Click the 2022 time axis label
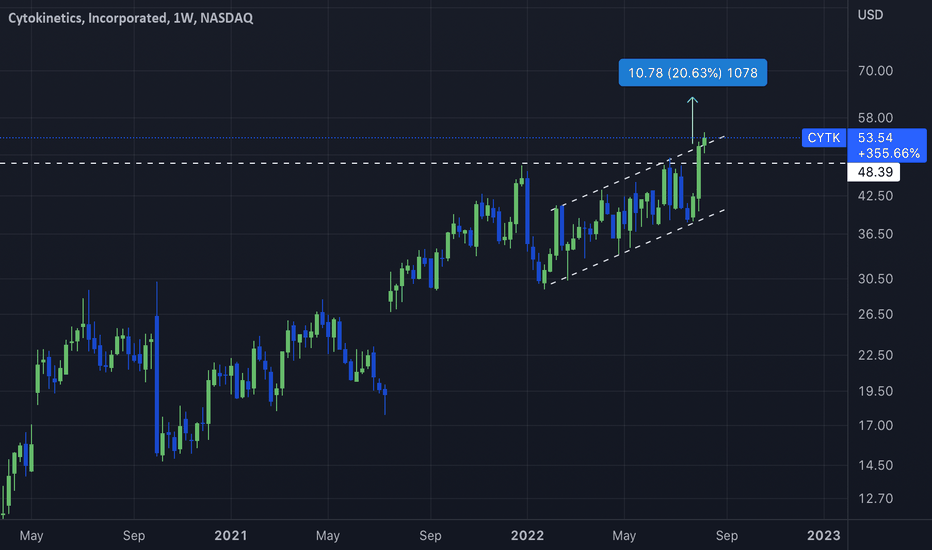932x550 pixels. tap(527, 536)
